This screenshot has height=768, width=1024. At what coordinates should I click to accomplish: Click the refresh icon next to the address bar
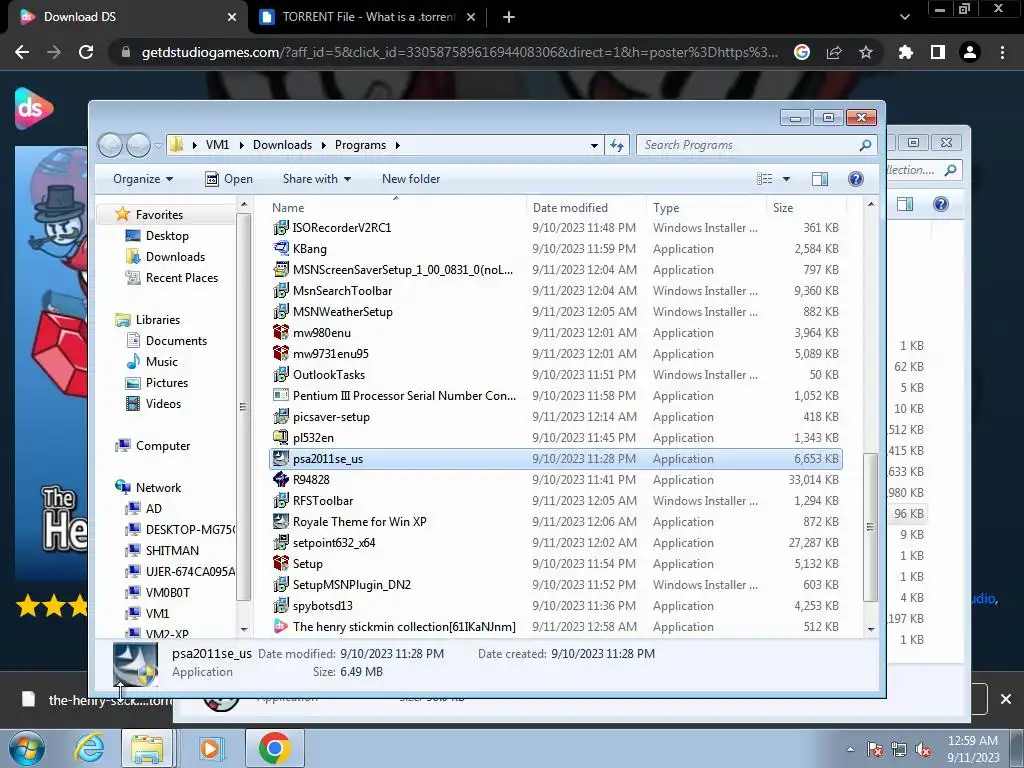pos(617,145)
